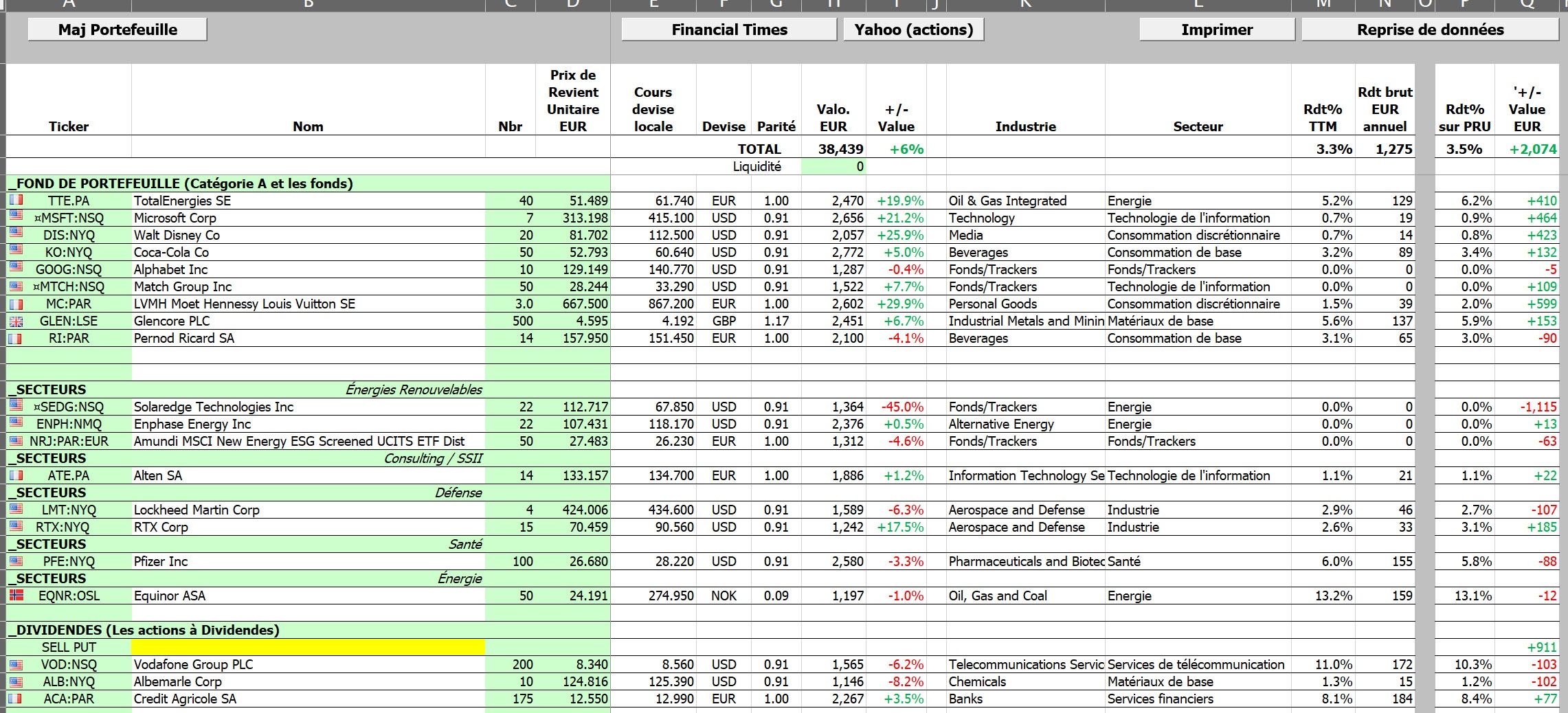Click US flag icon next to GOOG:NSQ

coord(16,267)
